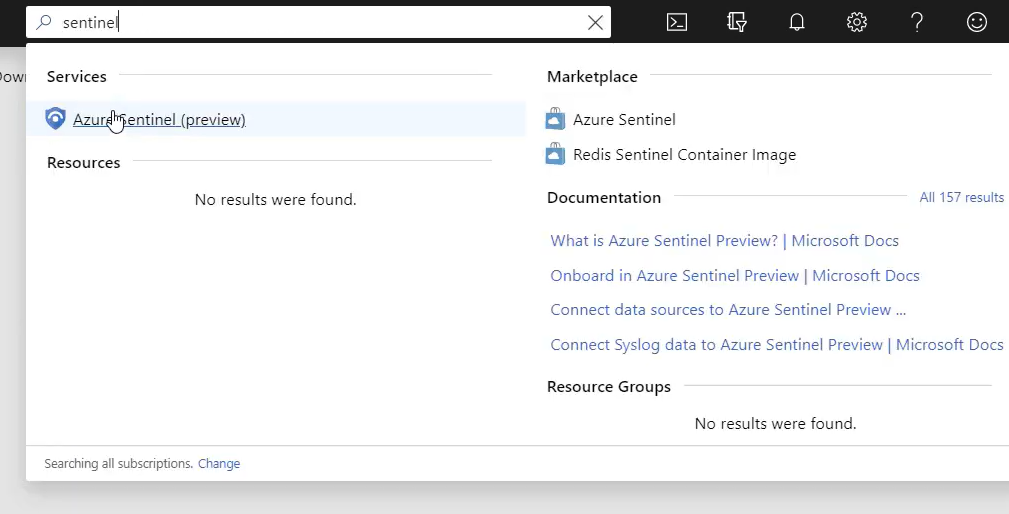Open the feedback smiley icon
This screenshot has width=1009, height=514.
click(977, 23)
